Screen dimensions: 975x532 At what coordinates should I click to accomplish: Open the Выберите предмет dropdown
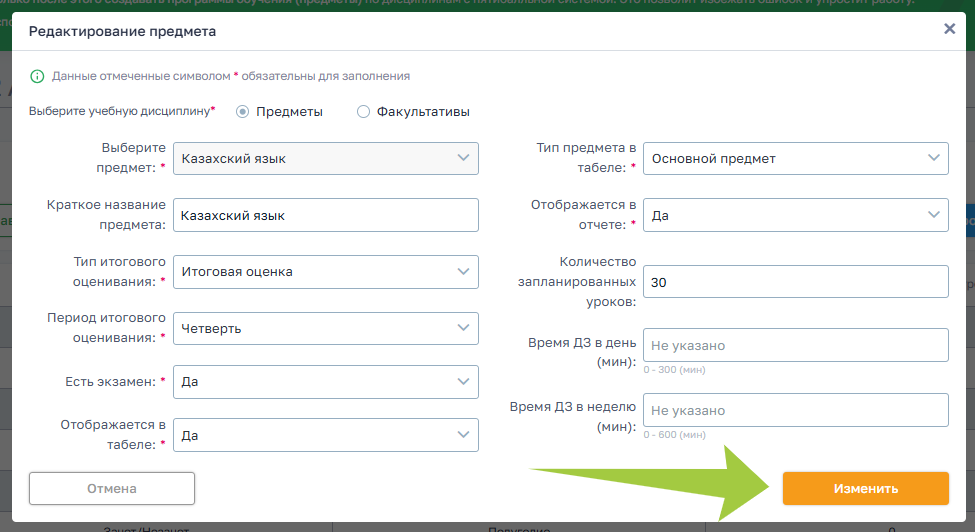(x=325, y=158)
